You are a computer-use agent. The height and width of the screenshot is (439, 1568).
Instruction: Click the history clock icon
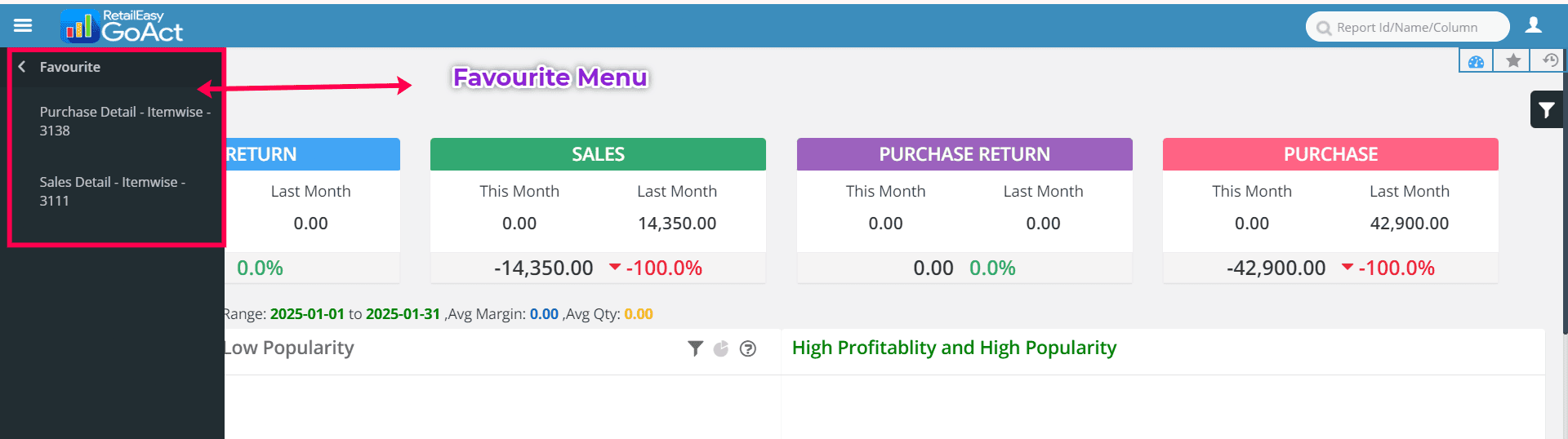pyautogui.click(x=1549, y=61)
